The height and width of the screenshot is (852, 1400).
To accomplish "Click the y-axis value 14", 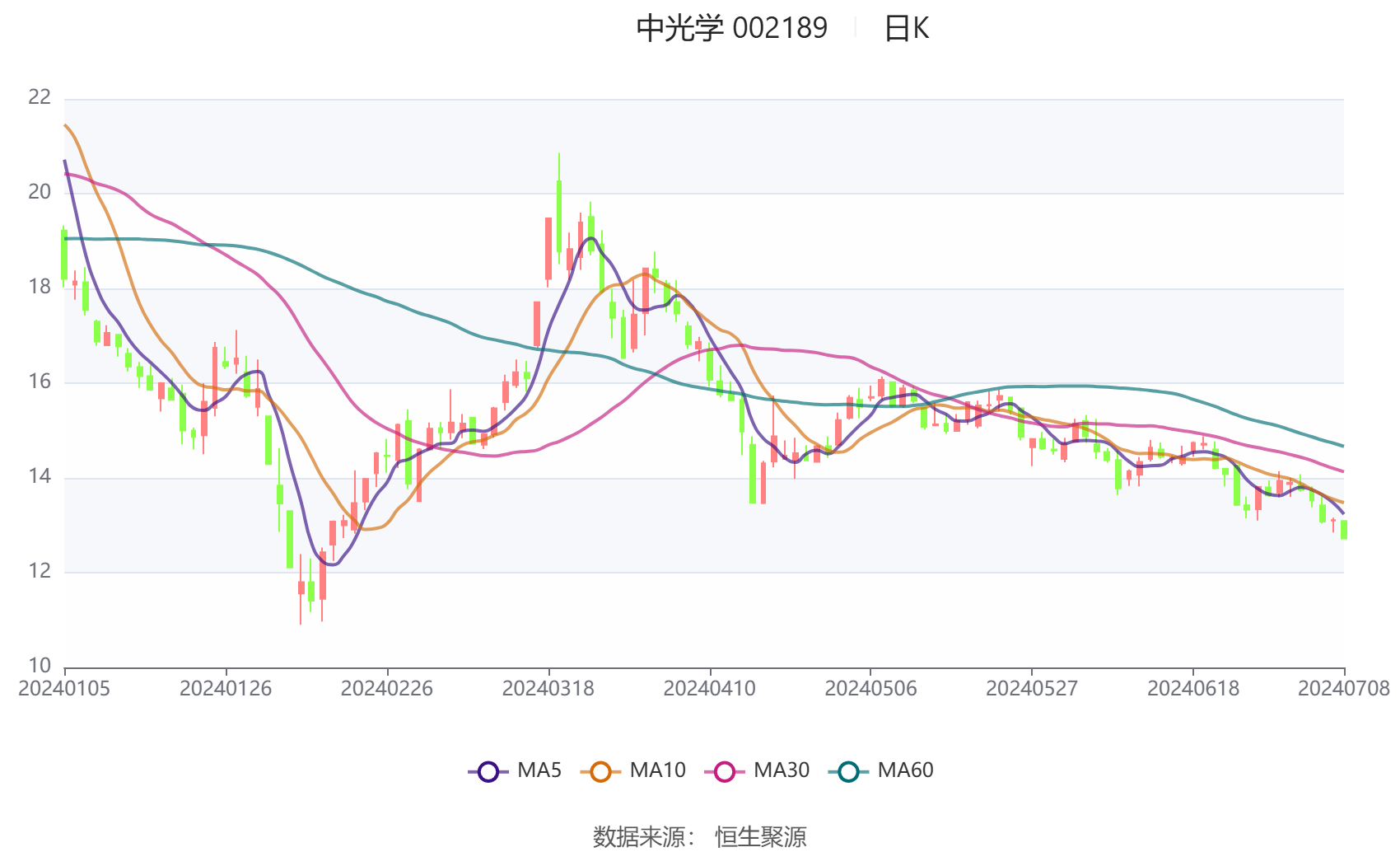I will [x=40, y=476].
